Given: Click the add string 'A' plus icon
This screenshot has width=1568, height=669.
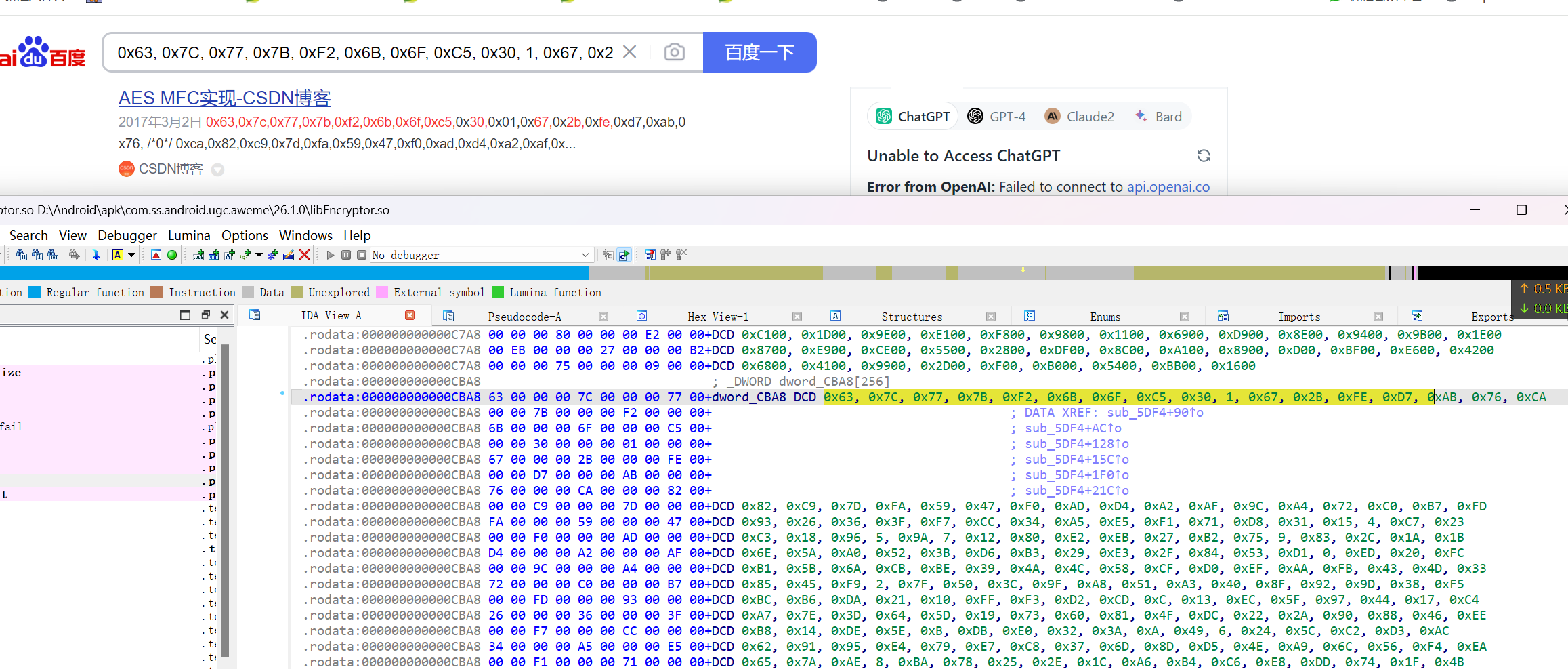Looking at the screenshot, I should click(x=230, y=255).
